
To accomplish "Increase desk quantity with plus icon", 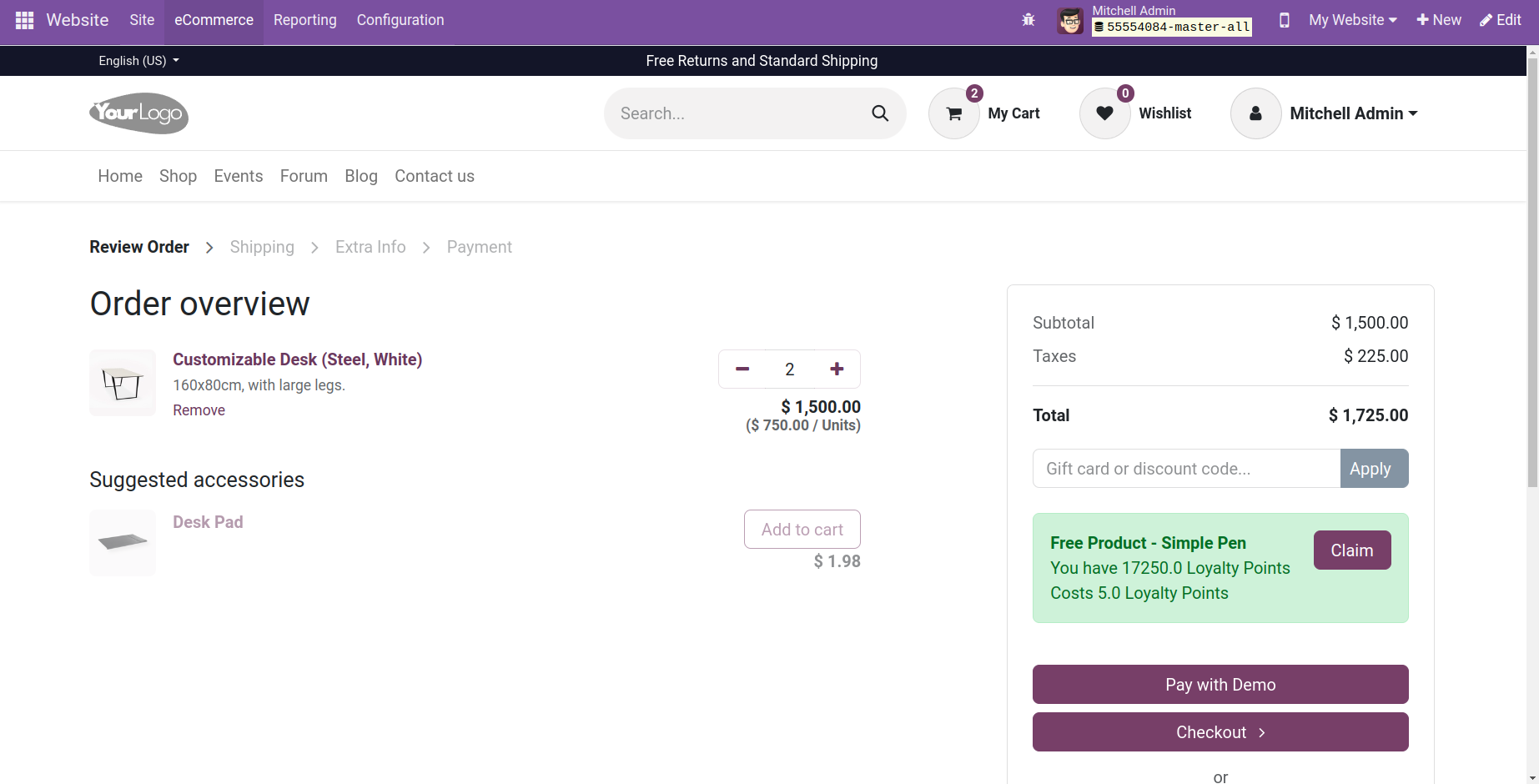I will (x=837, y=368).
